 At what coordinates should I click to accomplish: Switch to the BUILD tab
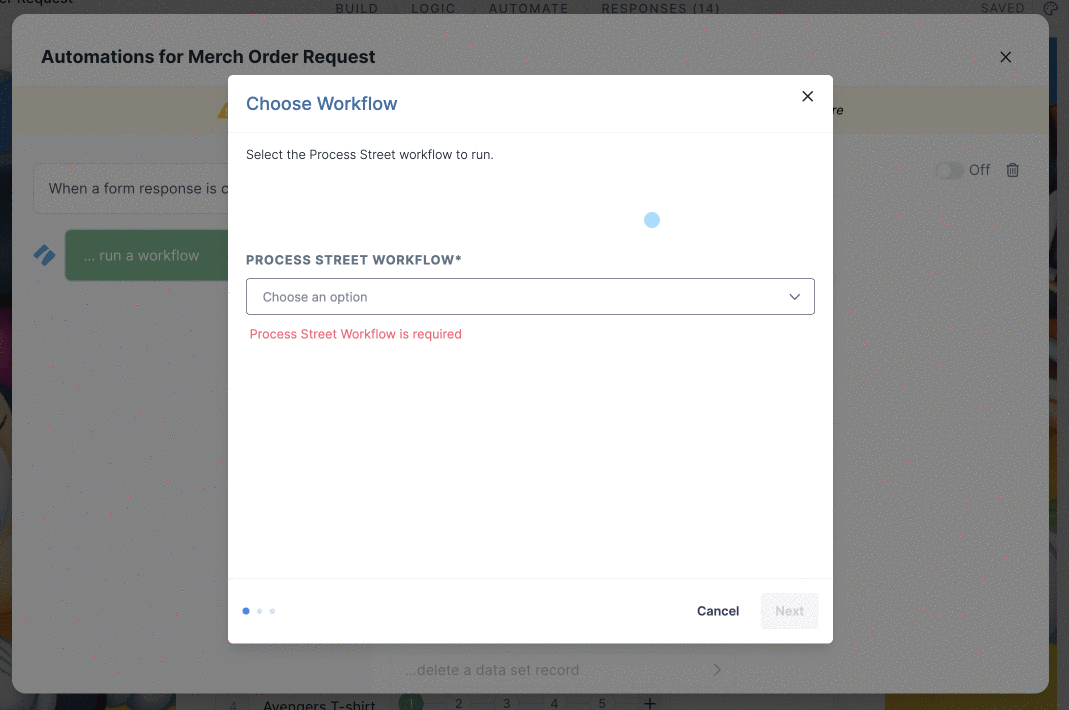click(x=357, y=8)
